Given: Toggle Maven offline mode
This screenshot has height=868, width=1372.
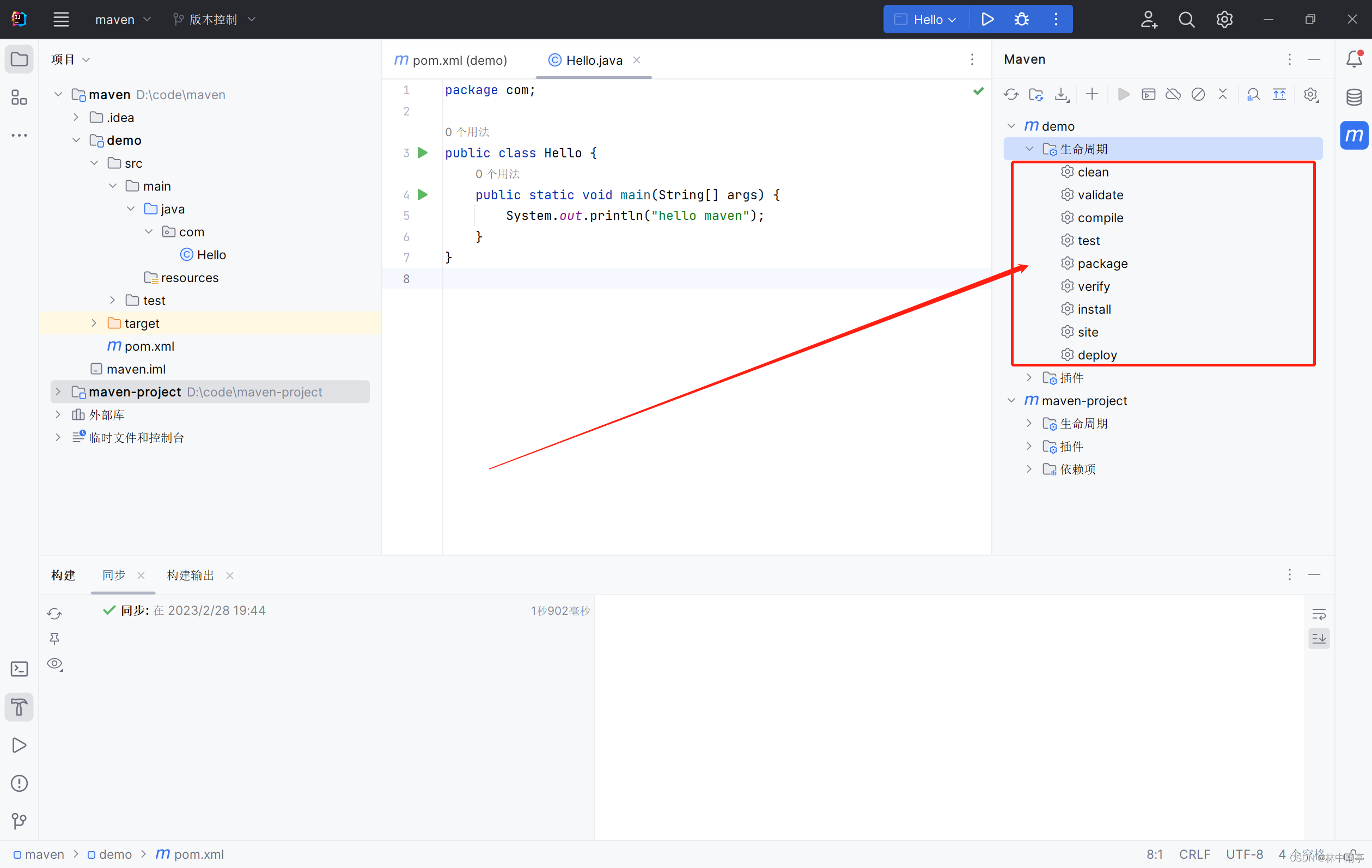Looking at the screenshot, I should (1173, 95).
